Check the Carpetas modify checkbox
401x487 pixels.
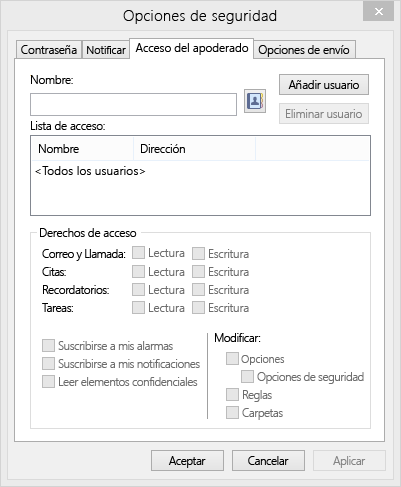(x=232, y=412)
